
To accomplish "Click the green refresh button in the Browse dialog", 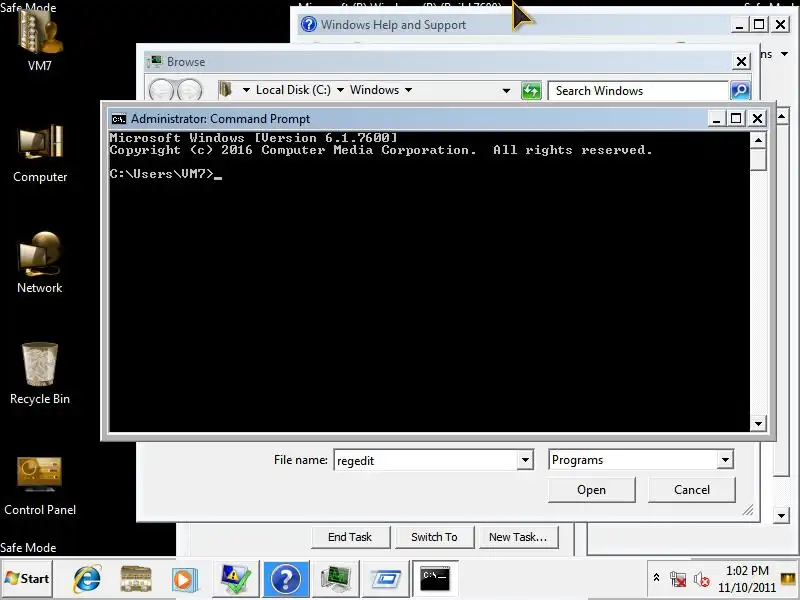I will (531, 91).
